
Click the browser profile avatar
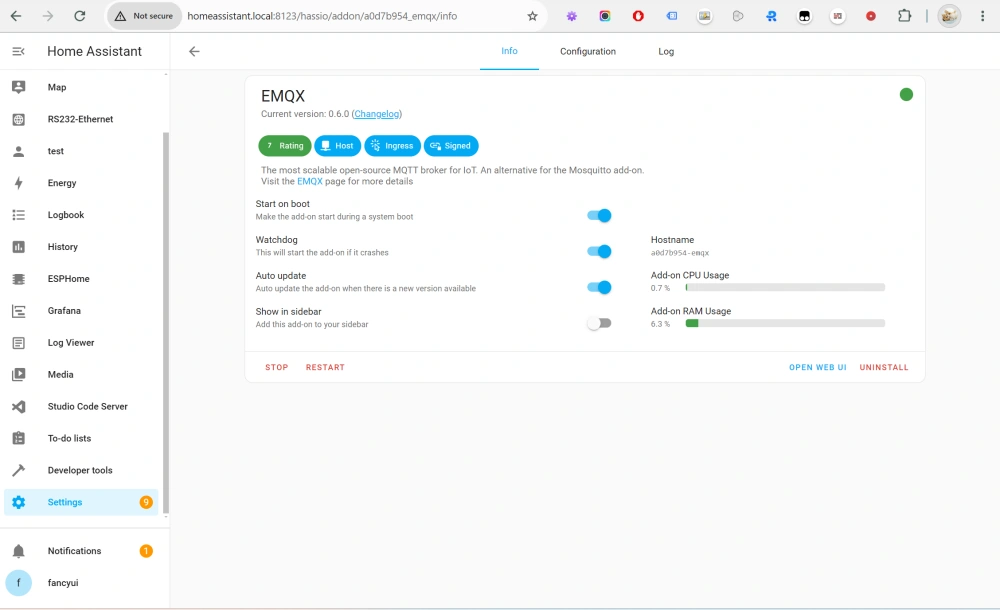(949, 16)
